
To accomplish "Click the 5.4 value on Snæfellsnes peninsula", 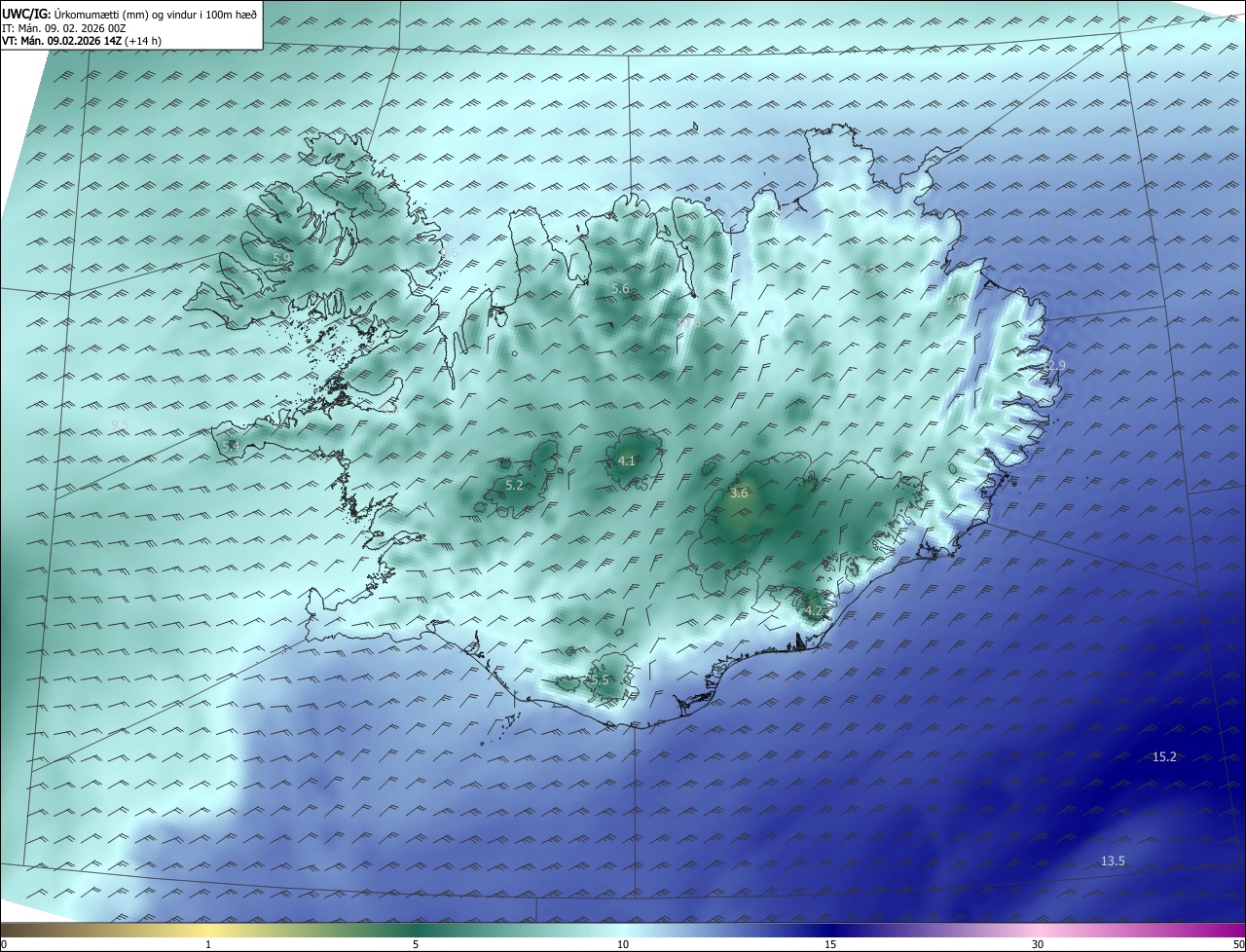I will pos(231,446).
